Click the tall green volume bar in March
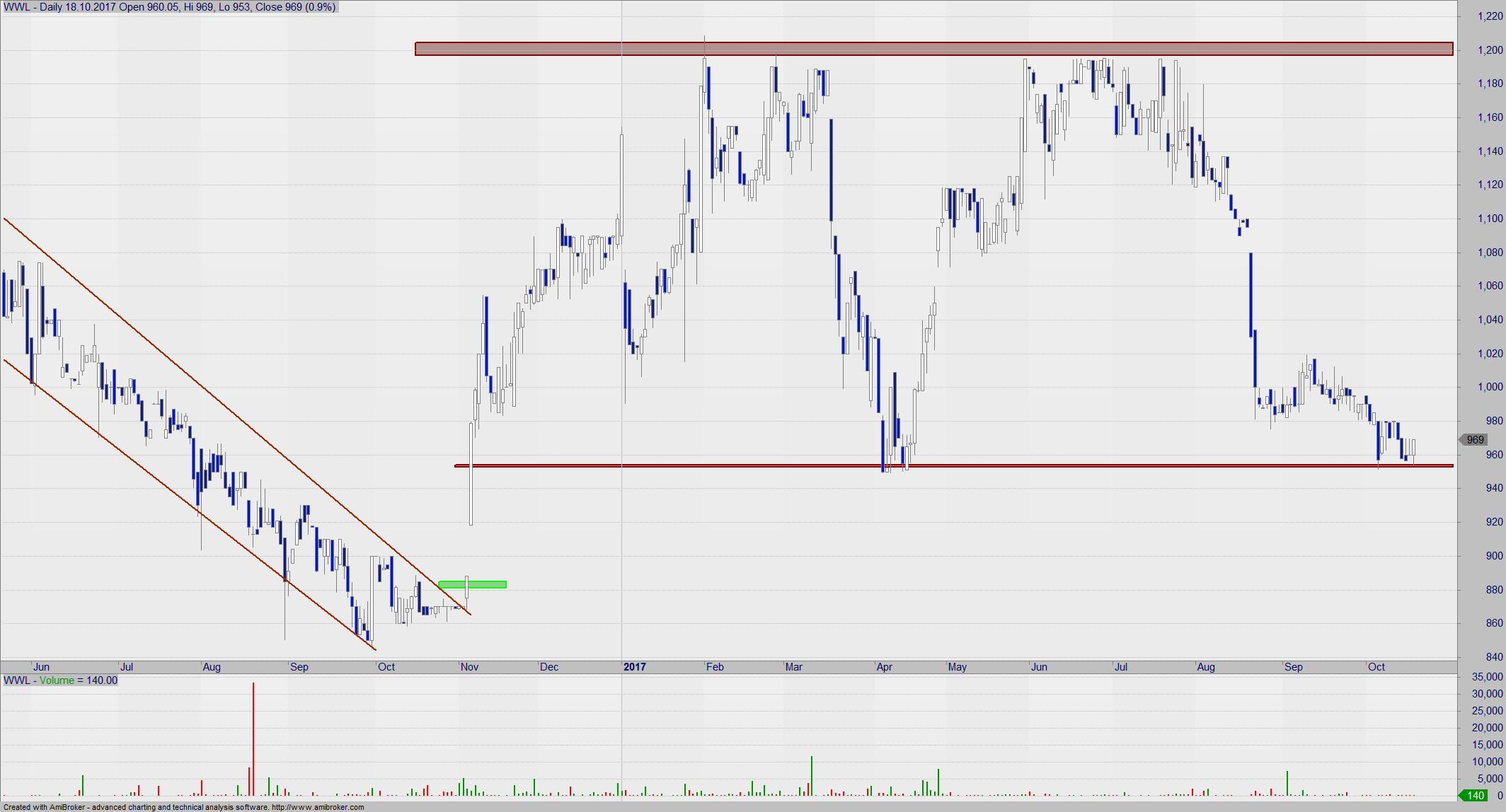Screen dimensions: 1506x812 [x=812, y=776]
